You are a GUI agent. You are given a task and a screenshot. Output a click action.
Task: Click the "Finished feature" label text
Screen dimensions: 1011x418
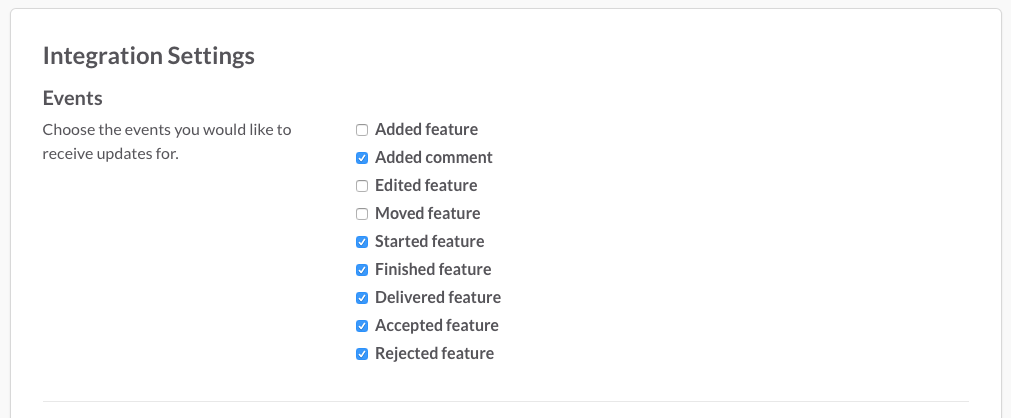[433, 269]
